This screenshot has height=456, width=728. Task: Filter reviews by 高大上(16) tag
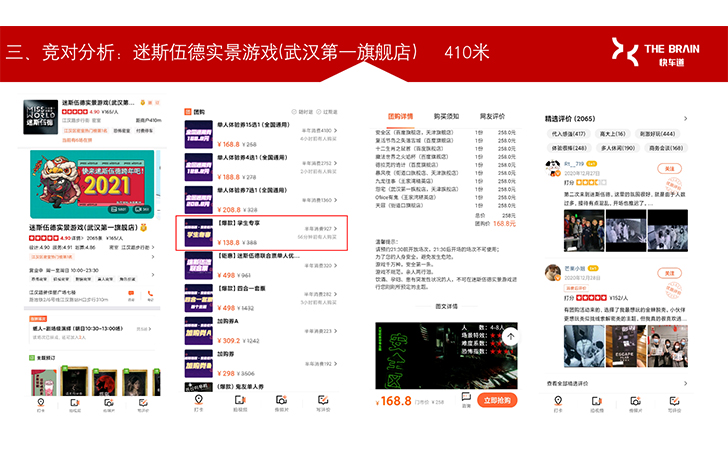(612, 134)
